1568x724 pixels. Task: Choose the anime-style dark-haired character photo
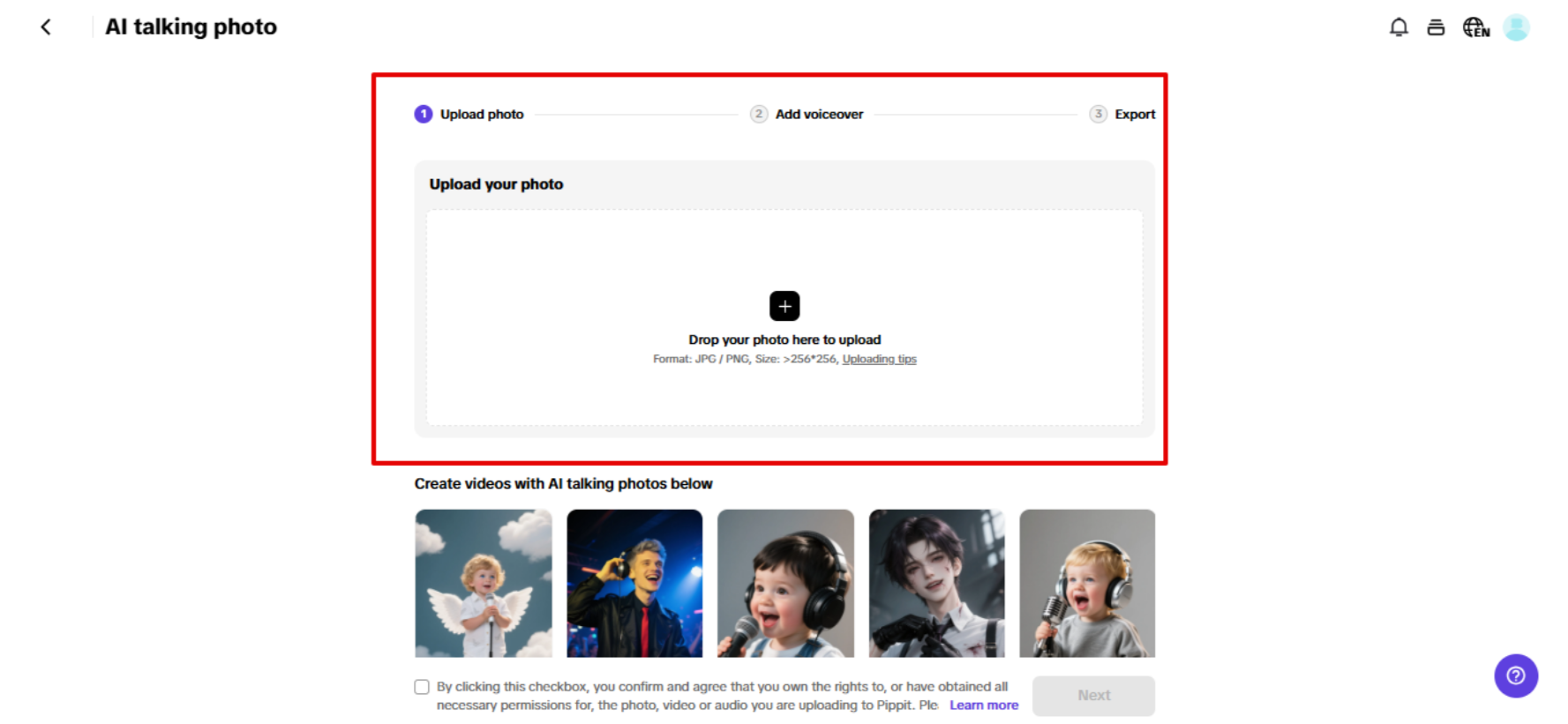(936, 583)
